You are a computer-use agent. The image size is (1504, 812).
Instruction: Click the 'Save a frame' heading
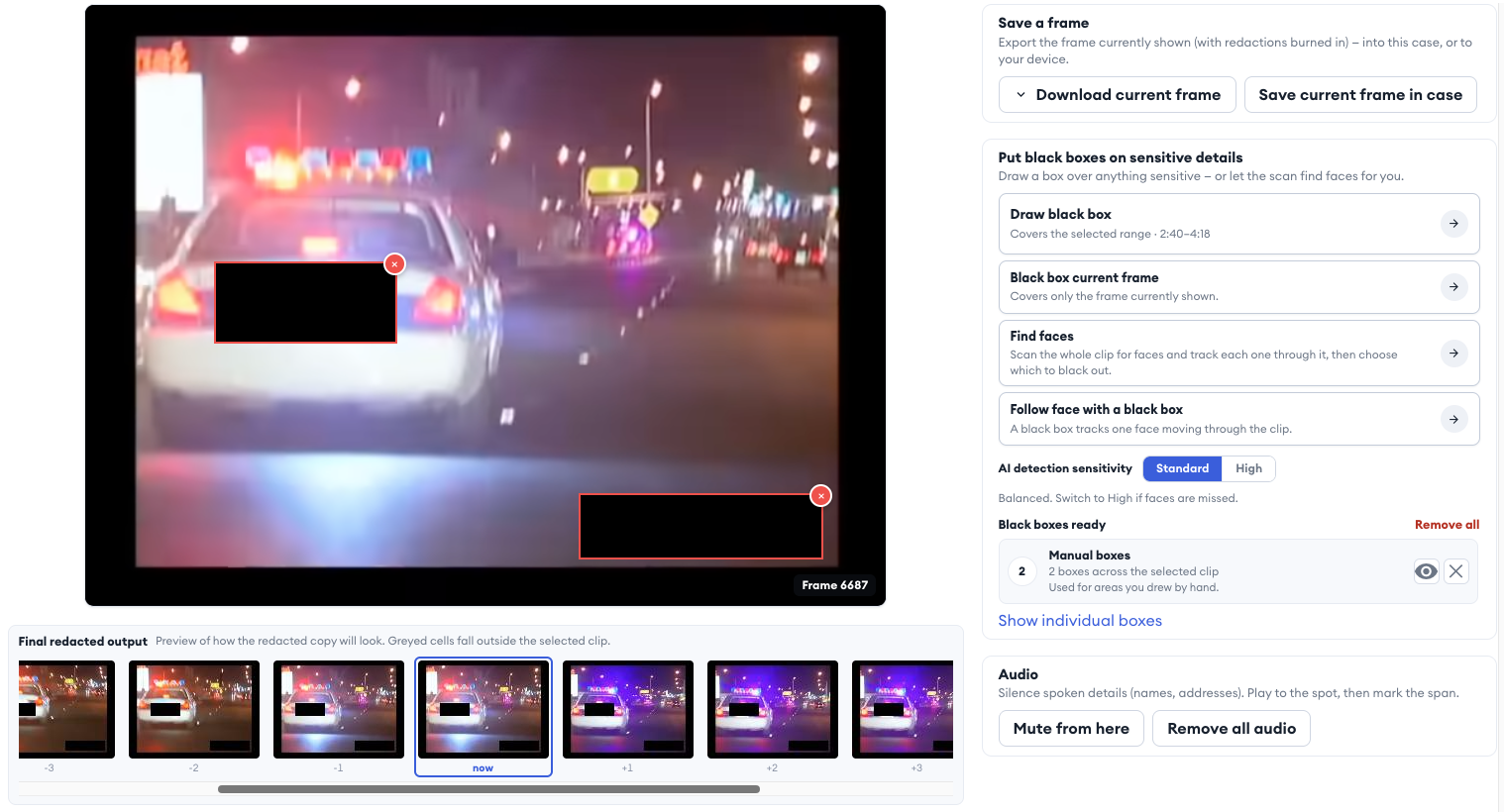point(1043,23)
